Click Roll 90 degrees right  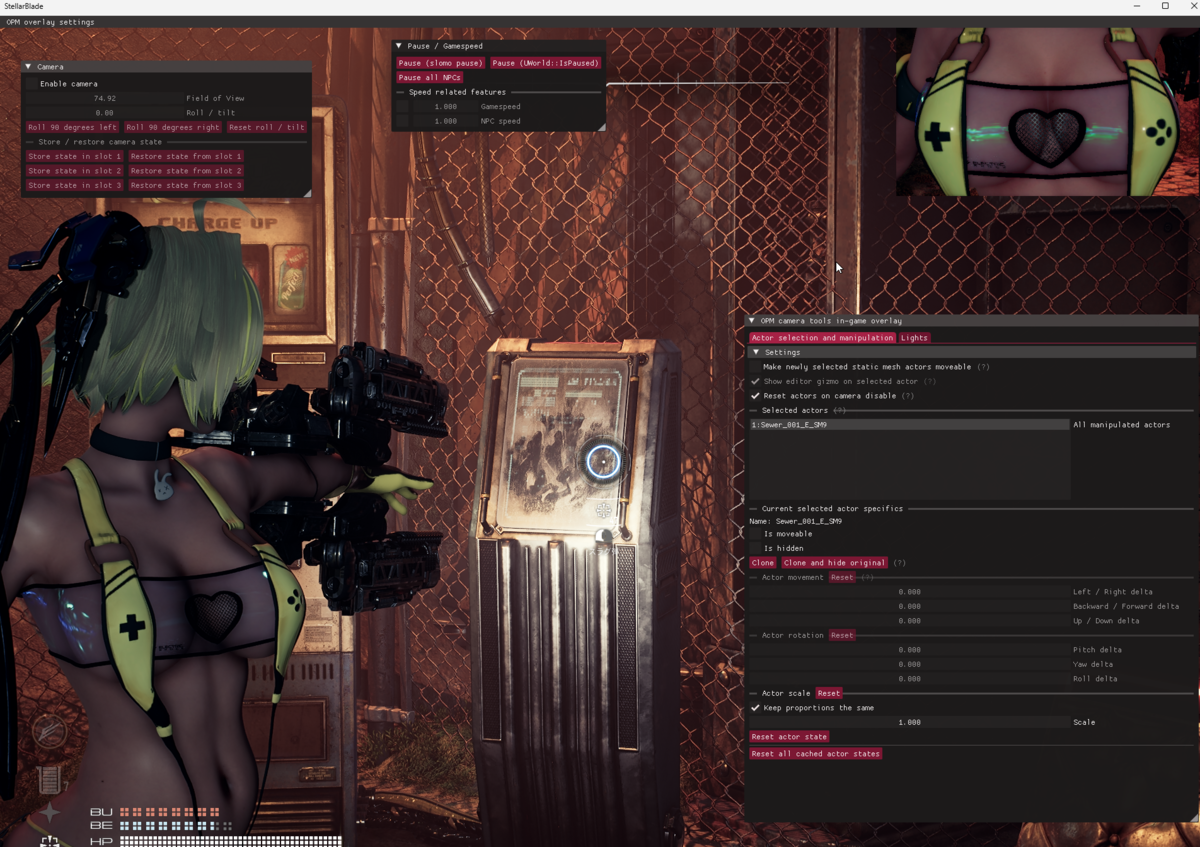173,128
